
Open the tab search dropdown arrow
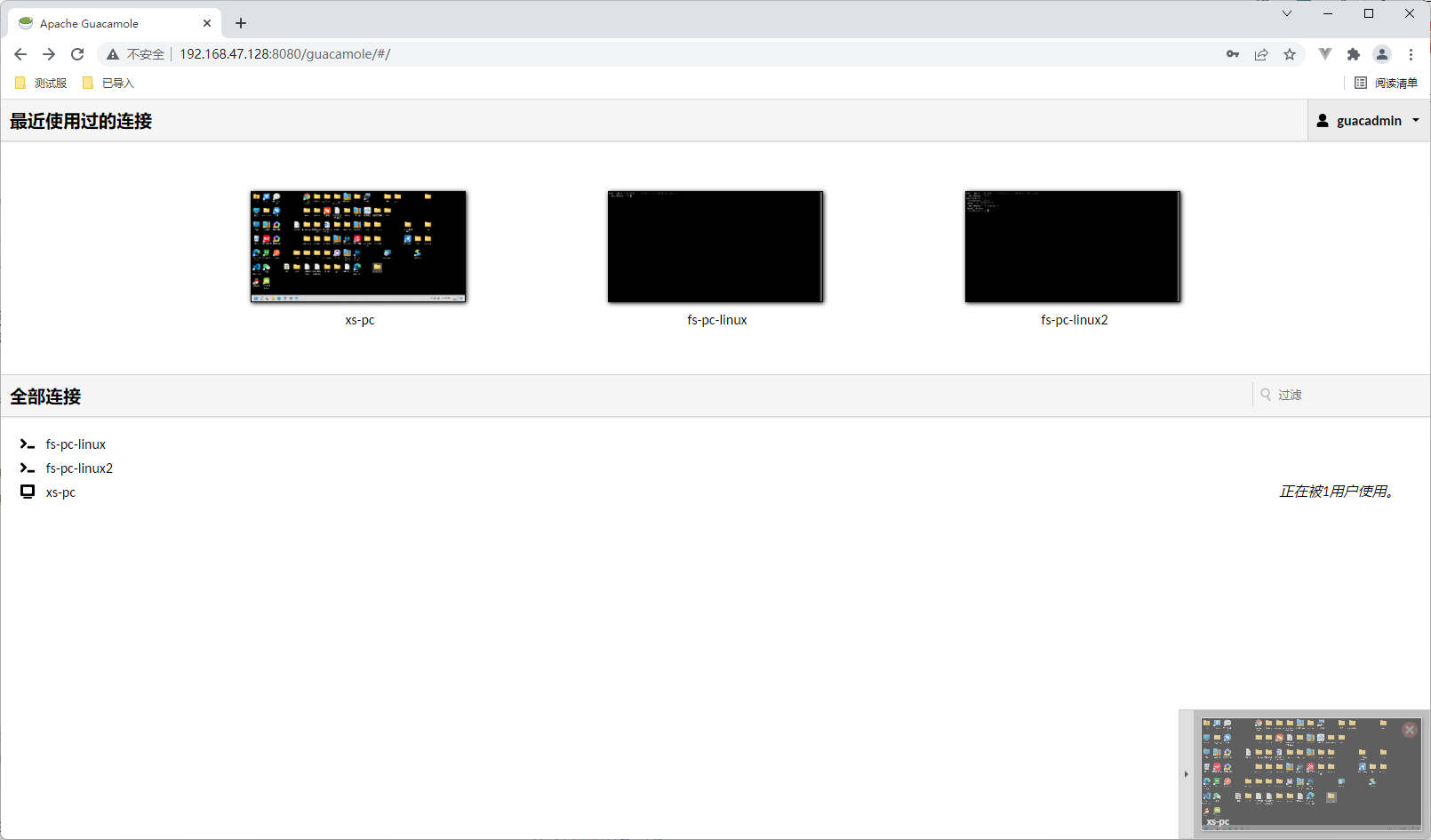(1287, 13)
